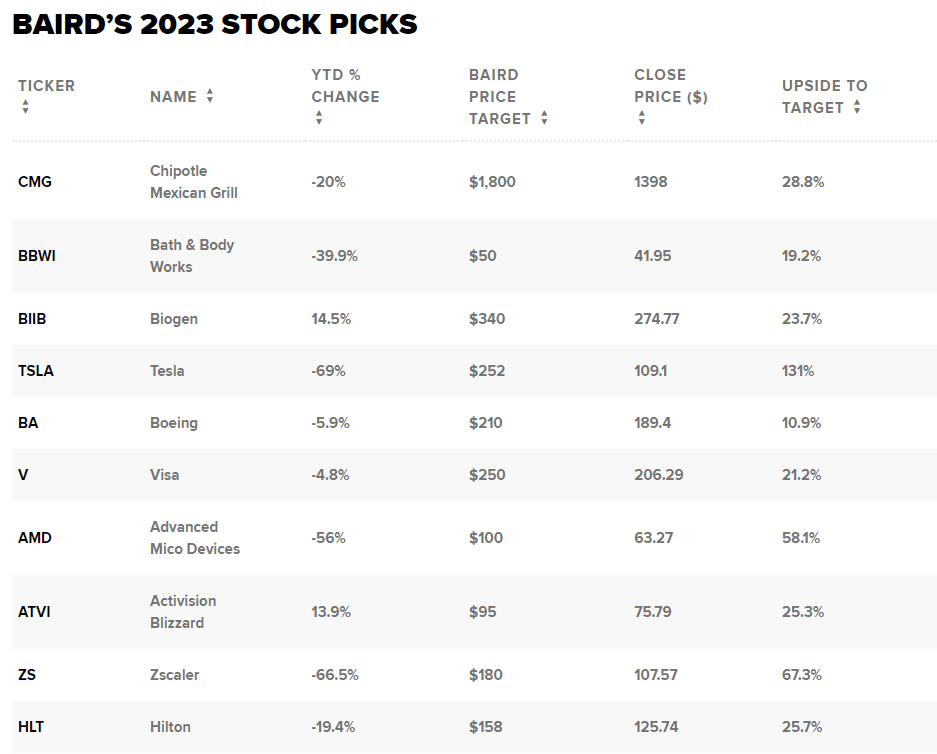Click the Baird's 2023 Stock Picks title
The height and width of the screenshot is (754, 937).
coord(215,25)
